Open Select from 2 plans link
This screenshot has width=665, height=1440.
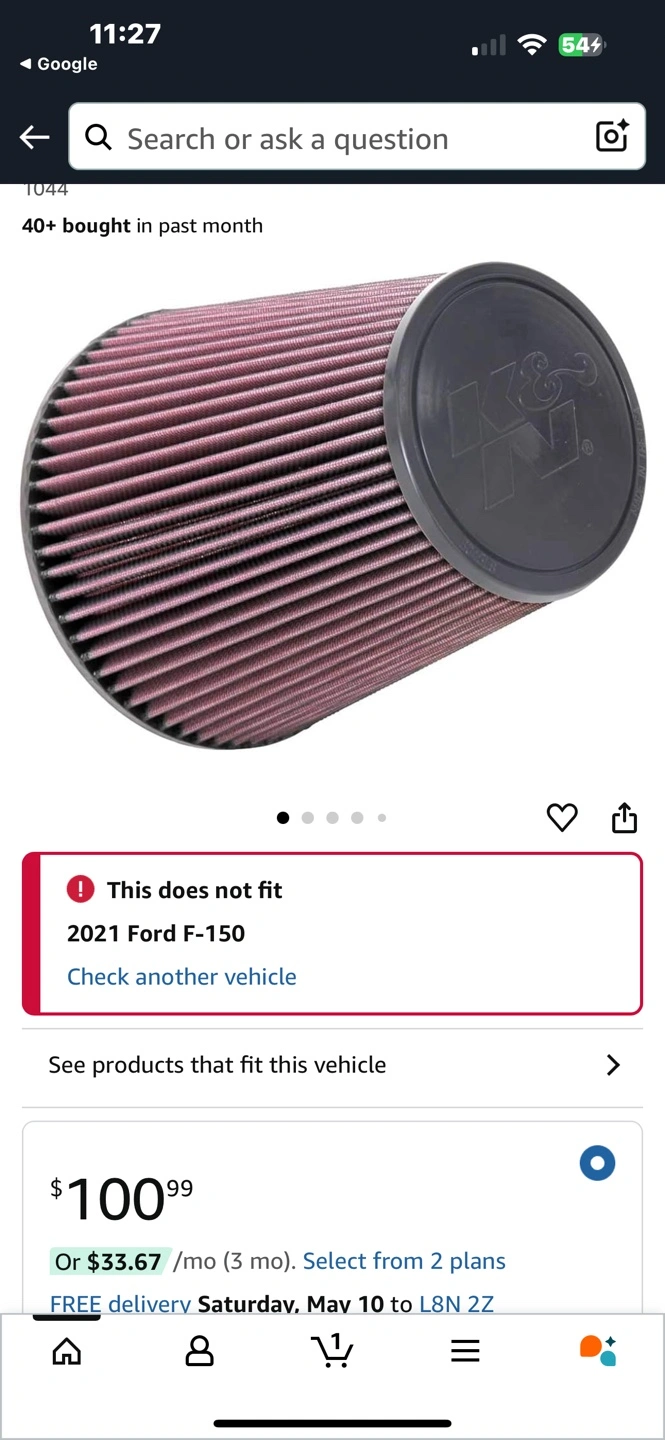[x=404, y=1262]
